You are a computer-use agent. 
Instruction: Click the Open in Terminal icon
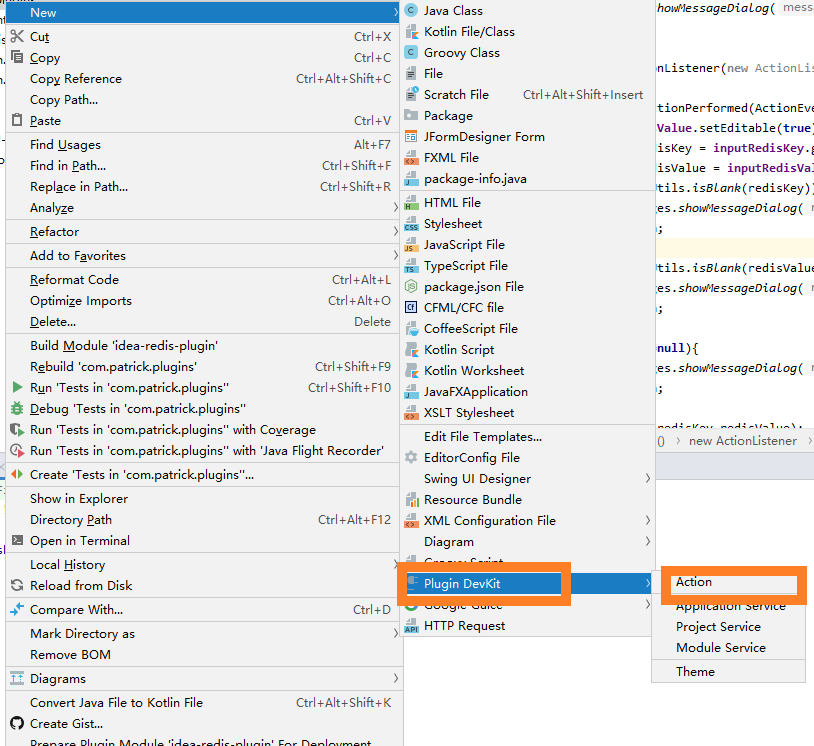(x=17, y=540)
